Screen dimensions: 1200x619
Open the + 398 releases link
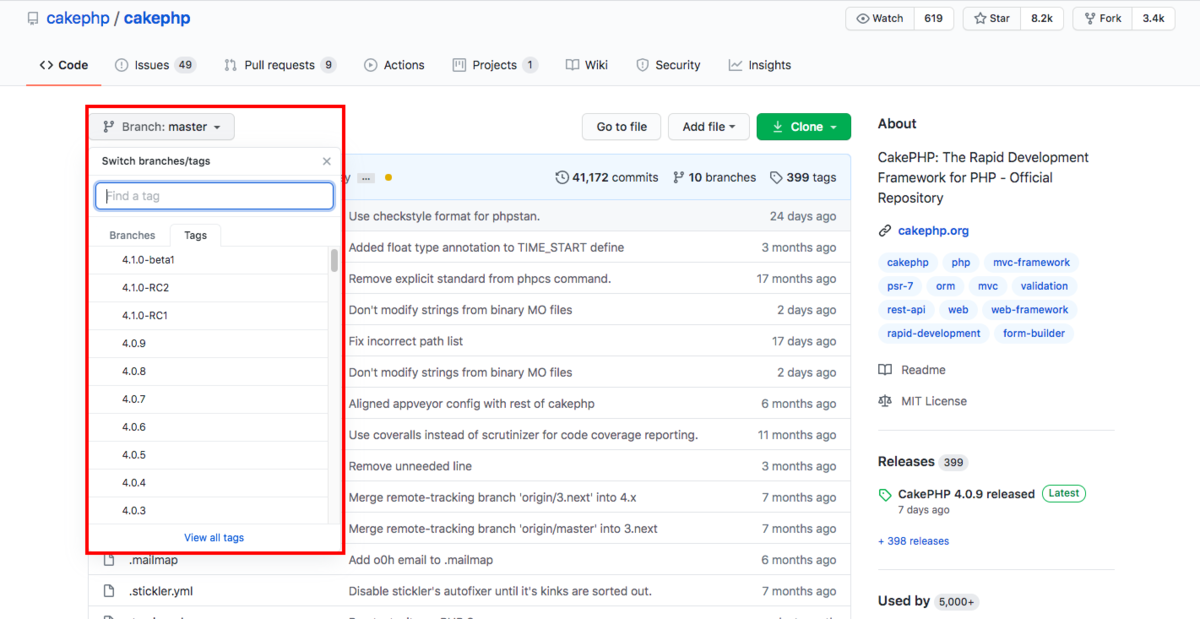(913, 540)
